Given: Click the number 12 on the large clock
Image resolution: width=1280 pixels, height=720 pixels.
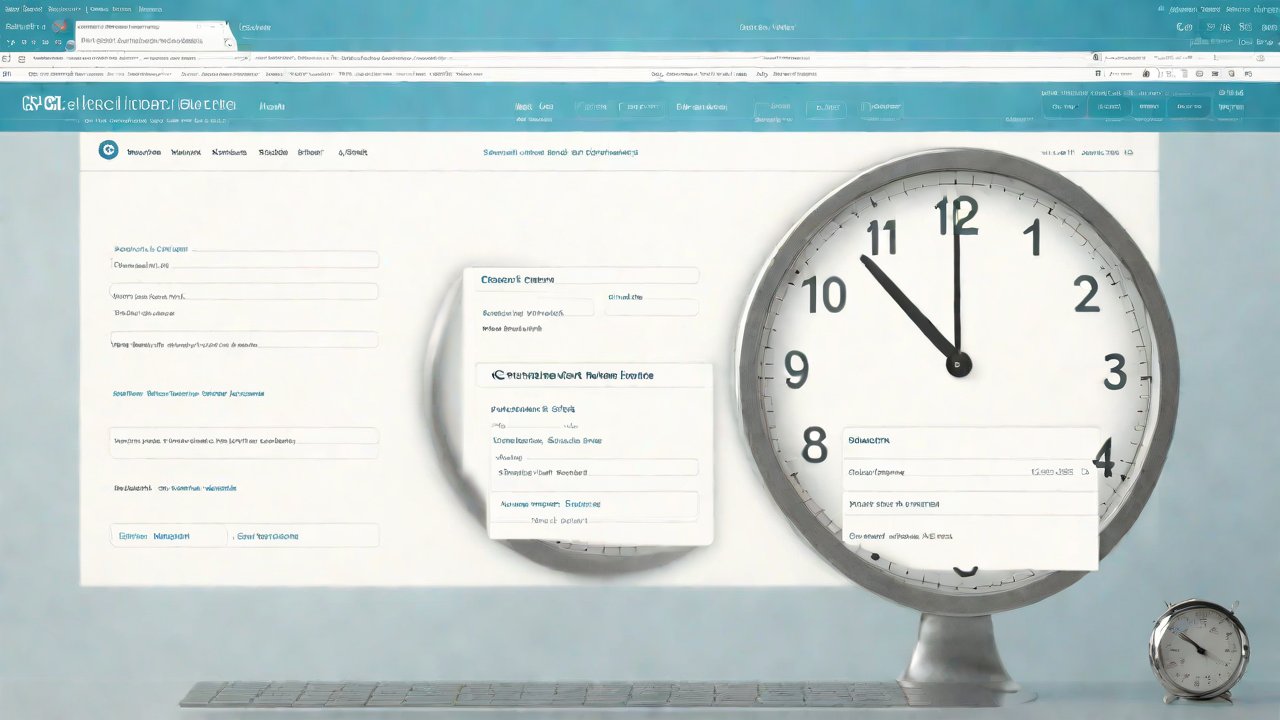Looking at the screenshot, I should pyautogui.click(x=956, y=217).
